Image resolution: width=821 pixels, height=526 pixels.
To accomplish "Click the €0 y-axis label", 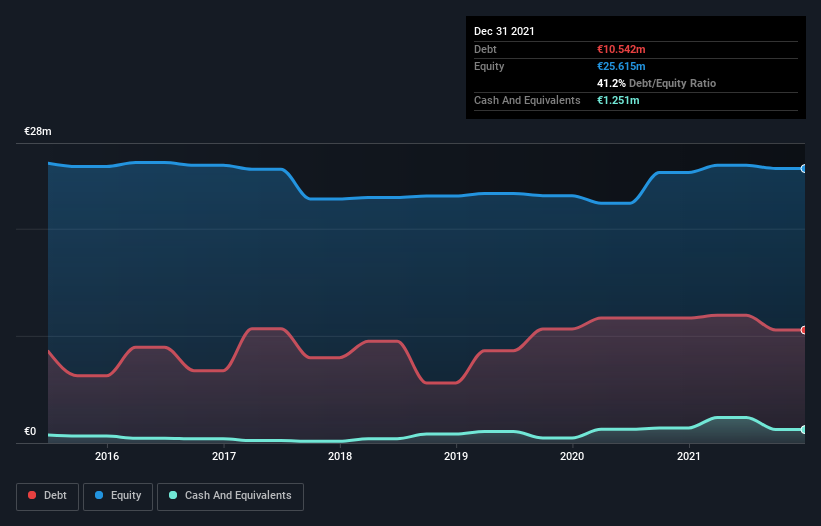I will pyautogui.click(x=30, y=432).
